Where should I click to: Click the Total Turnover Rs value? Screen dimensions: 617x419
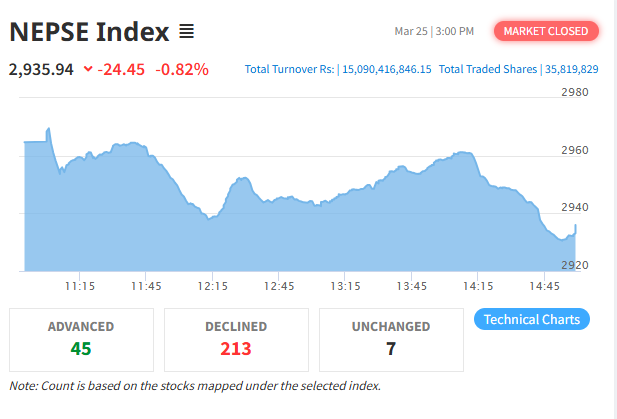387,69
